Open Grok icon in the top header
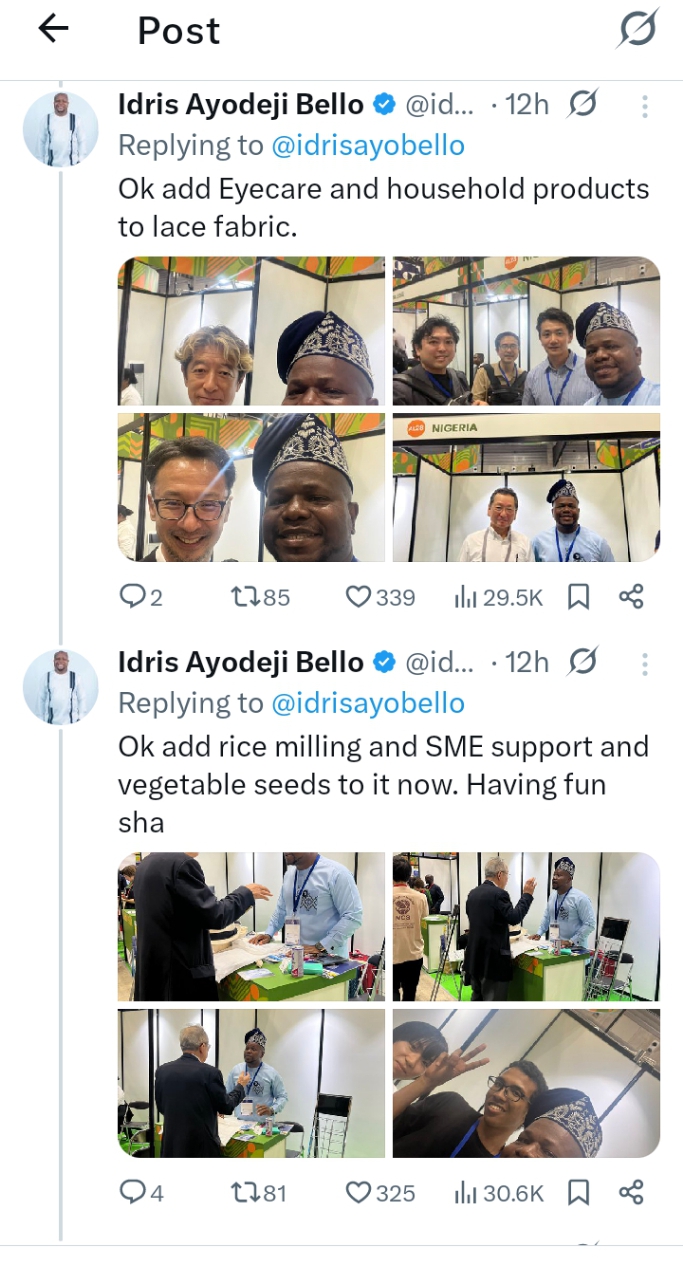Viewport: 683px width, 1272px height. pos(636,29)
